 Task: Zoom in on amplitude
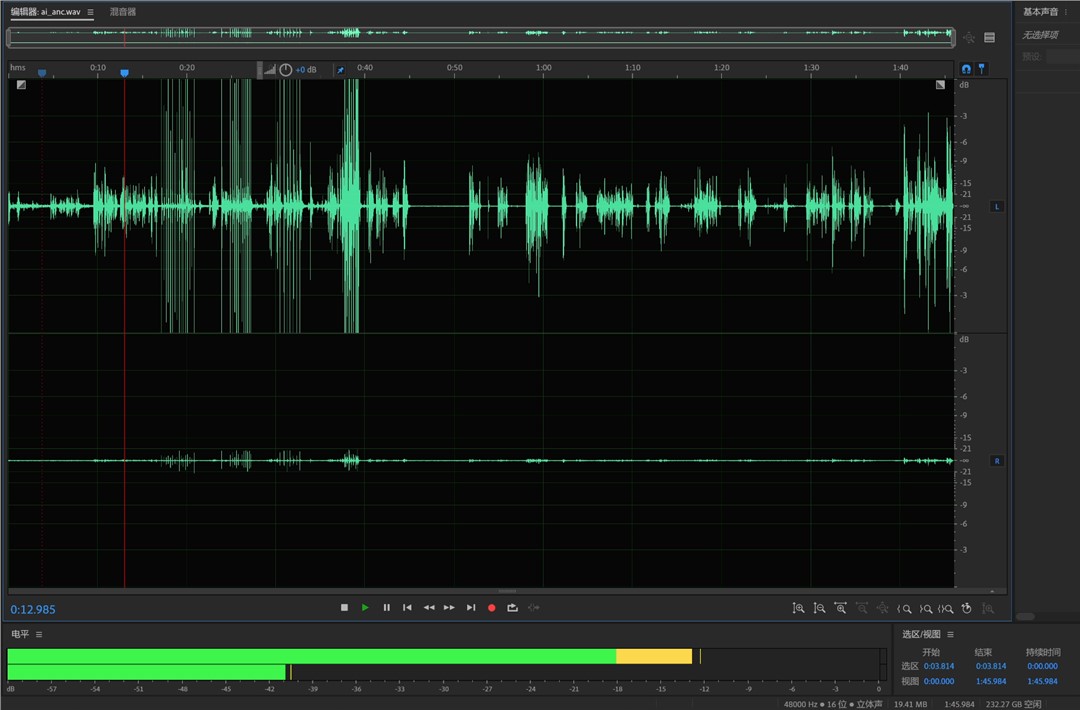click(x=798, y=608)
